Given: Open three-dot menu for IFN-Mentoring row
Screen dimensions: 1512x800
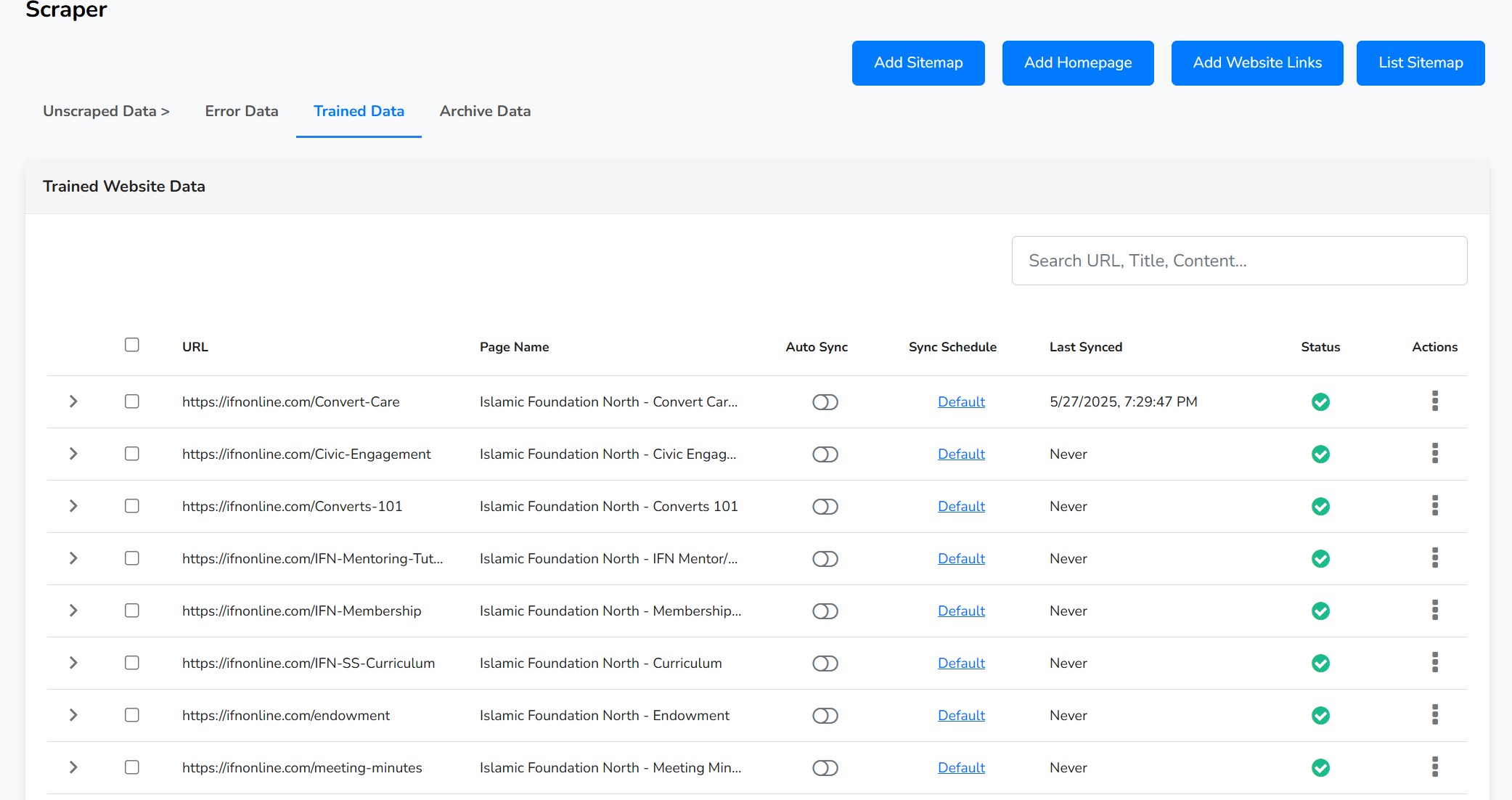Looking at the screenshot, I should click(1434, 558).
